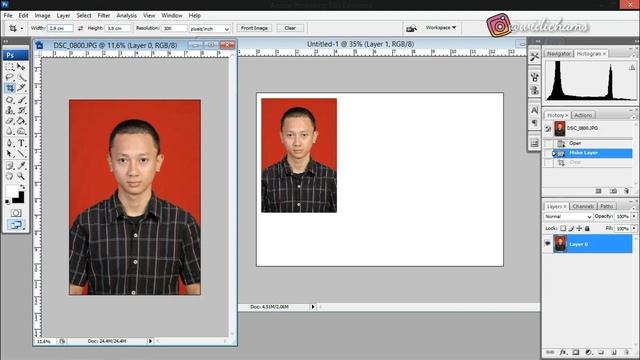Select the Zoom tool
This screenshot has width=640, height=360.
coord(21,176)
